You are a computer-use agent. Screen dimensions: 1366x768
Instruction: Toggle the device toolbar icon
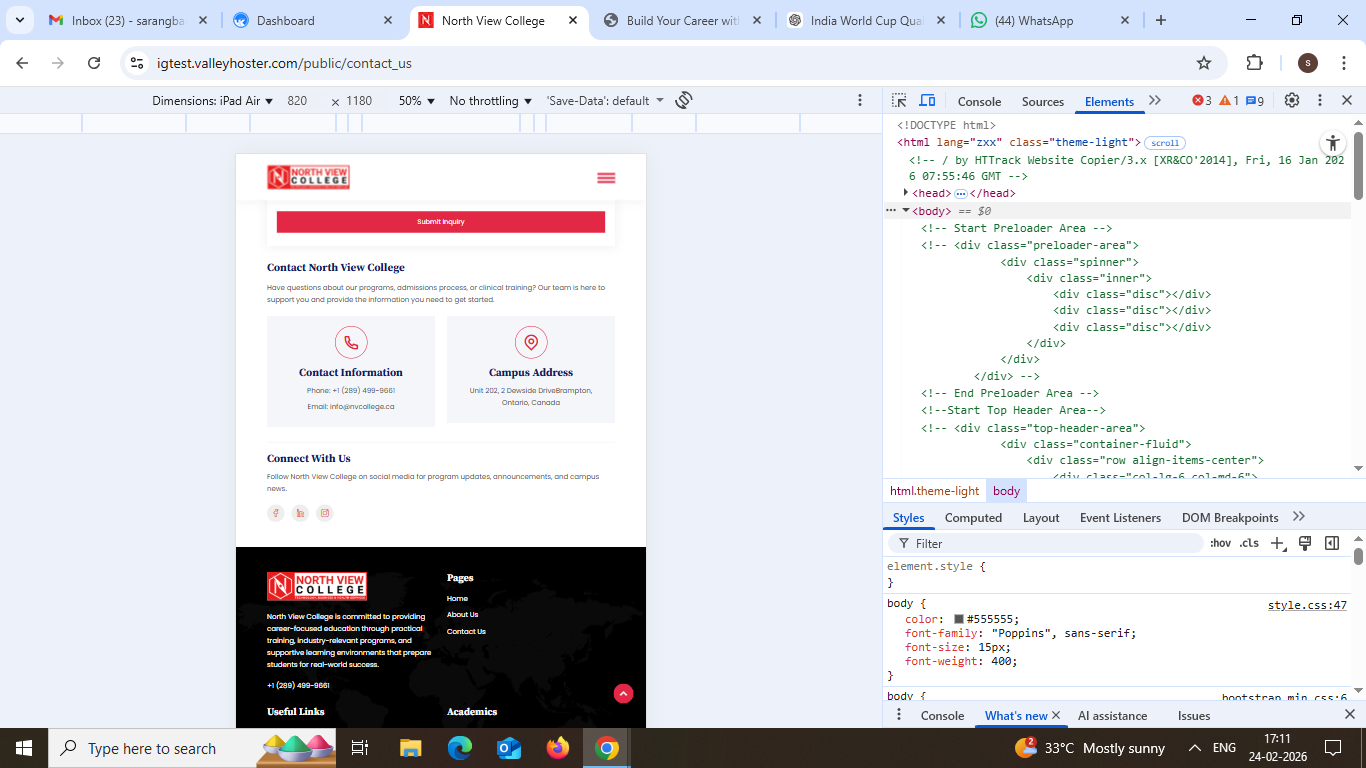(927, 100)
